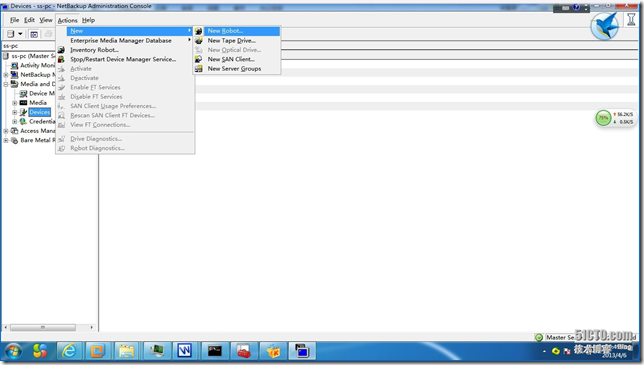The width and height of the screenshot is (644, 365).
Task: Expand the Access Management node
Action: pyautogui.click(x=6, y=131)
